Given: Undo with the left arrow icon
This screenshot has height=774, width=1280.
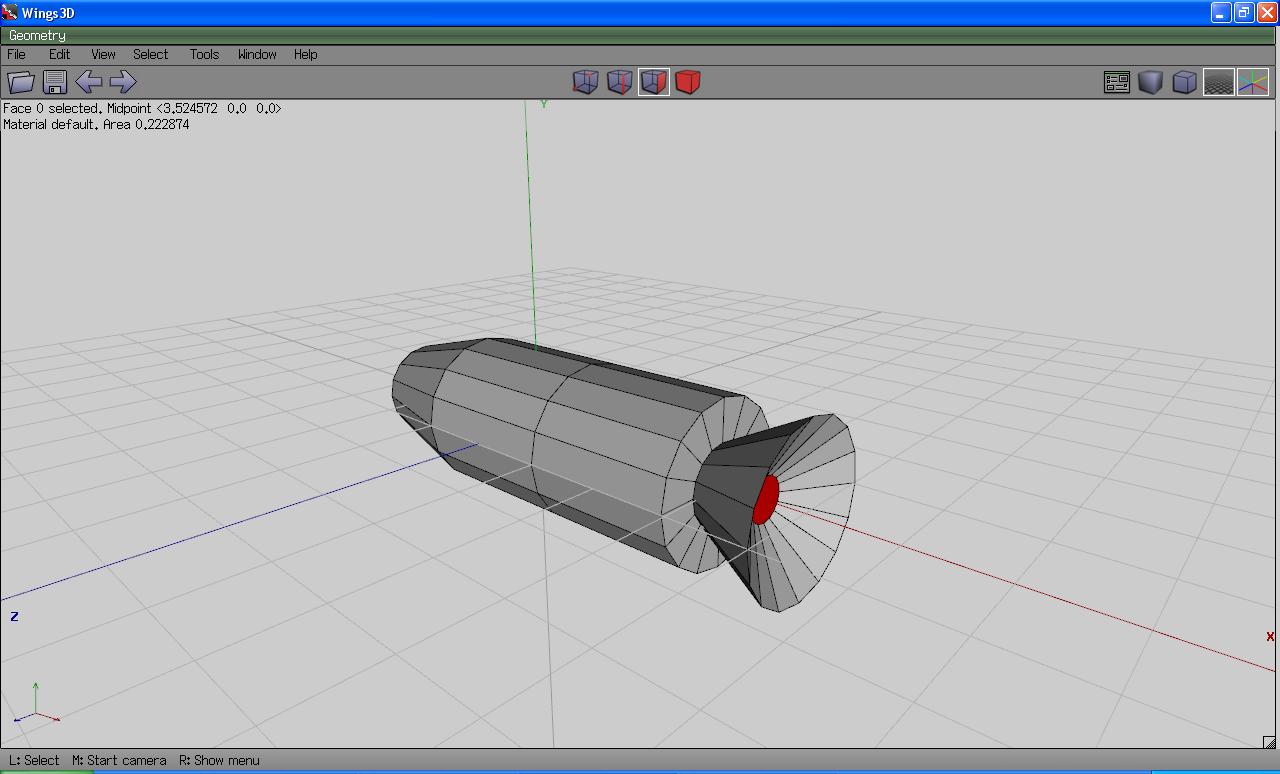Looking at the screenshot, I should coord(89,82).
